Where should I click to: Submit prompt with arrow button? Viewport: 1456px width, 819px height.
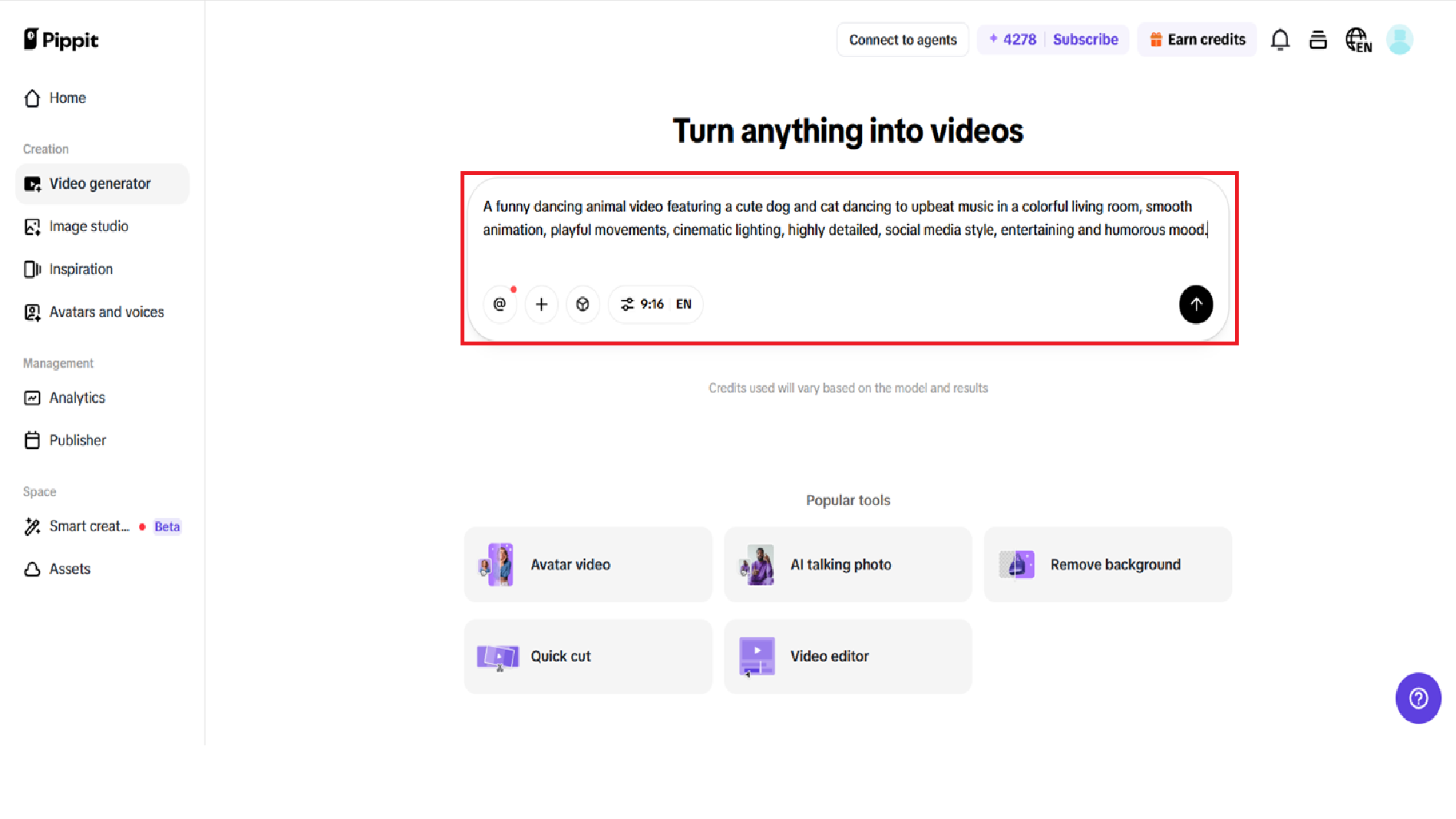click(1196, 305)
